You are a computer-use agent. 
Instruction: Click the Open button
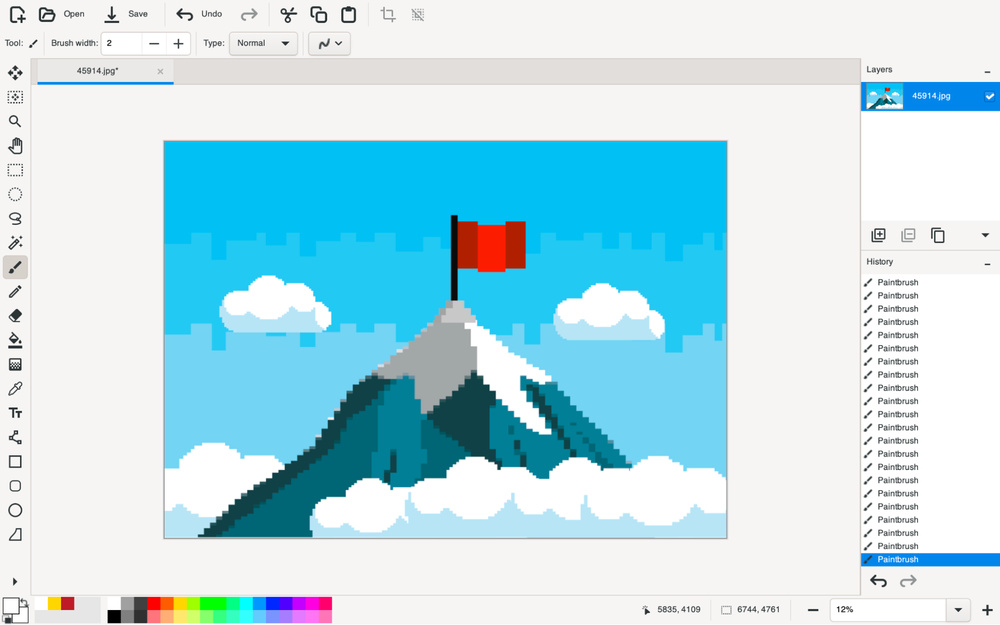(62, 14)
